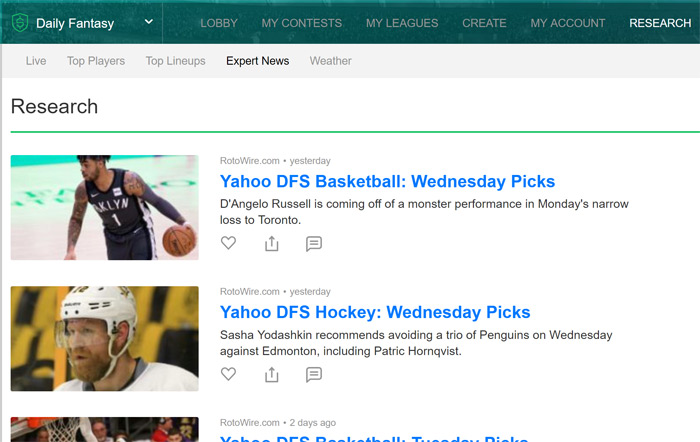Select the RESEARCH navigation item
Viewport: 700px width, 442px height.
point(660,23)
